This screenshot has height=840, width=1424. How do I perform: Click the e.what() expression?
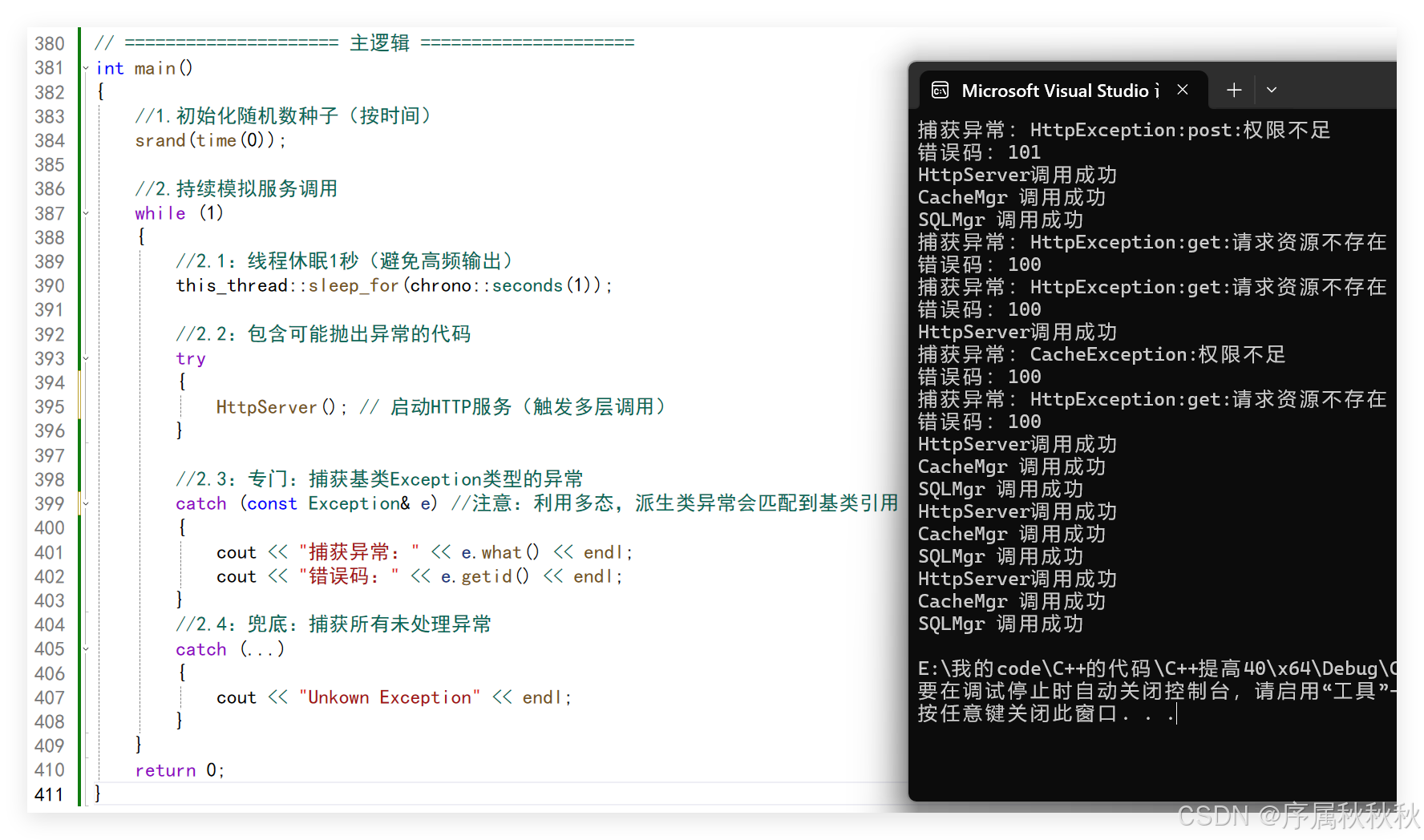click(500, 552)
